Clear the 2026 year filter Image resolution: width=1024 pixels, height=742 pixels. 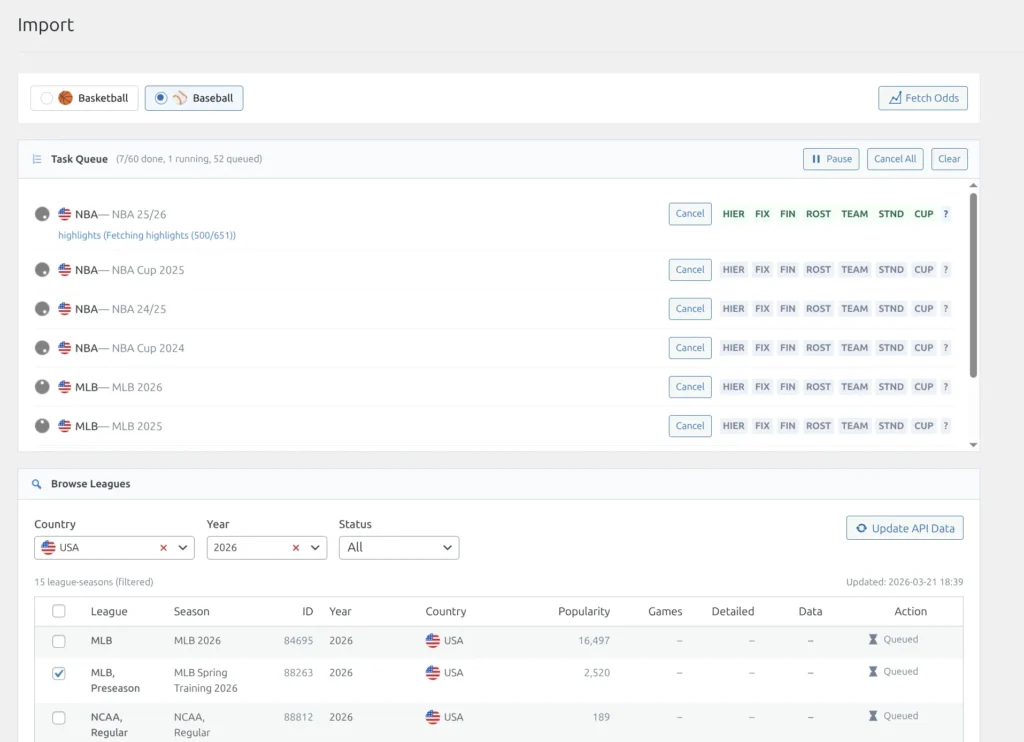point(296,548)
